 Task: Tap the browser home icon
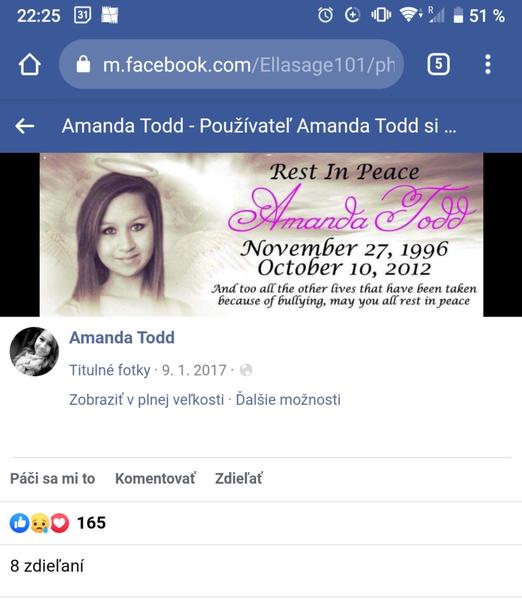(30, 64)
